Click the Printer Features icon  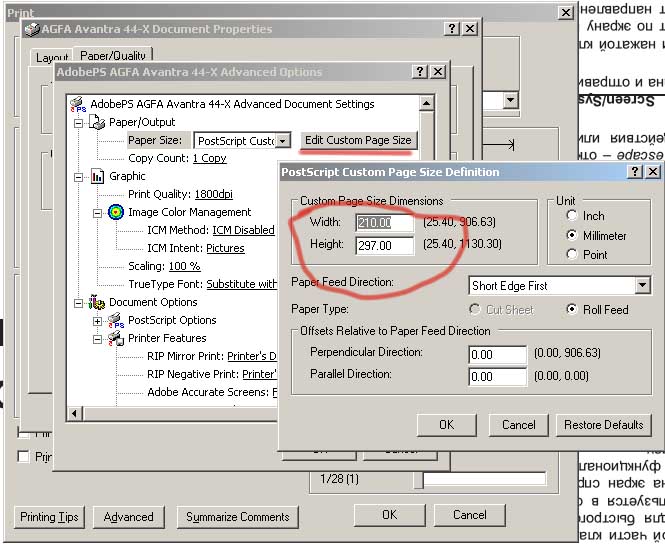[116, 338]
